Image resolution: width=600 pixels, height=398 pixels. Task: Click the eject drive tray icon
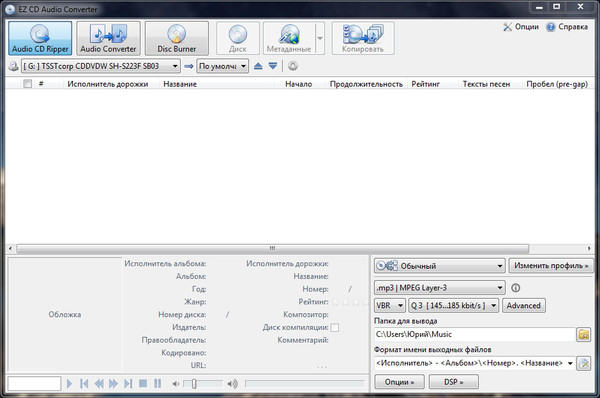(x=258, y=66)
